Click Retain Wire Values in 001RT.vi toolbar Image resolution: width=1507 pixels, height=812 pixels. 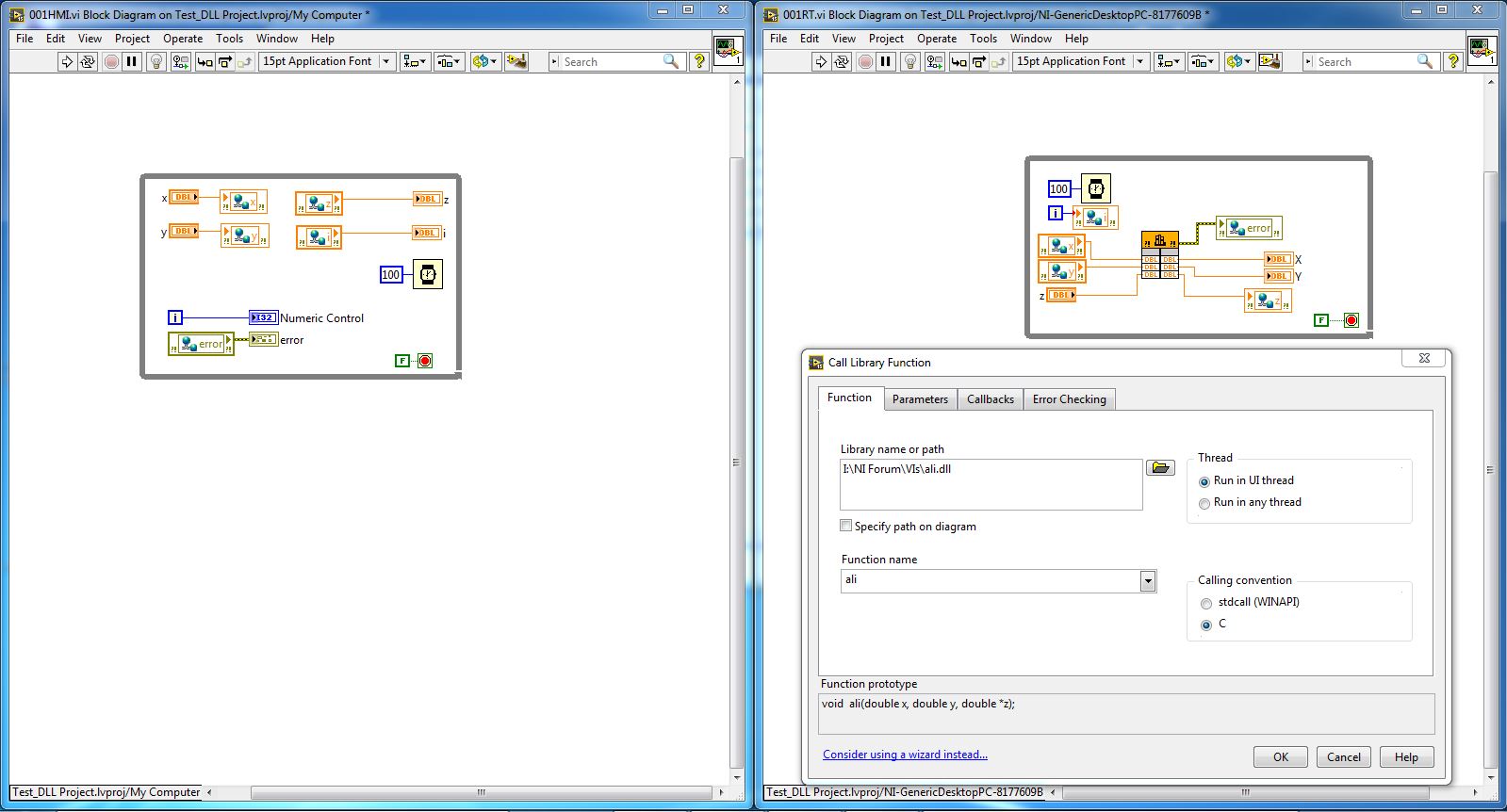point(934,61)
